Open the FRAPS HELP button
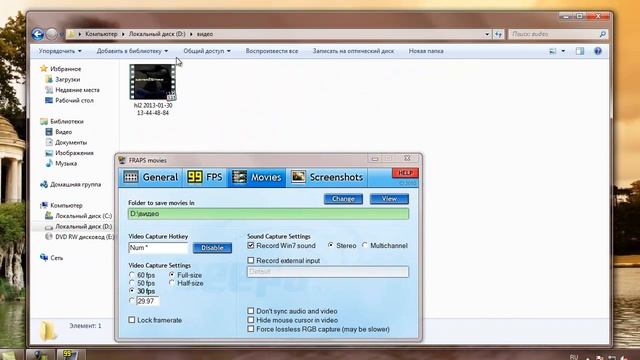640x360 pixels. pos(405,173)
